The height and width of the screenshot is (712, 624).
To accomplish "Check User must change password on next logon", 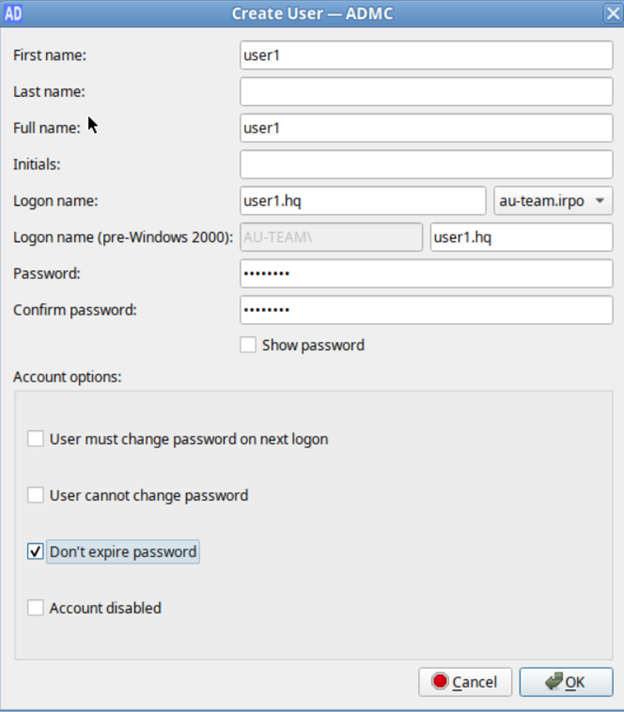I will (x=36, y=439).
